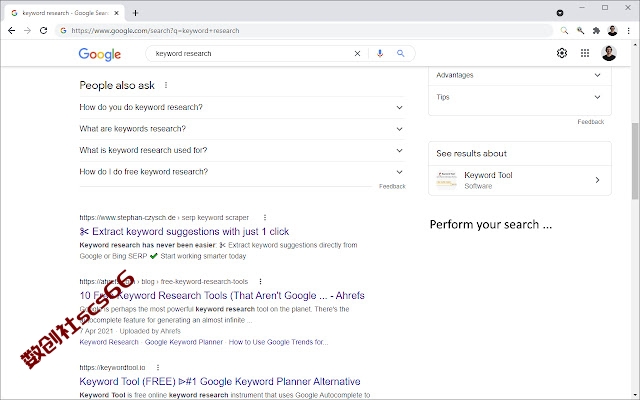640x400 pixels.
Task: Click the magnifier extension icon in toolbar
Action: click(x=564, y=31)
